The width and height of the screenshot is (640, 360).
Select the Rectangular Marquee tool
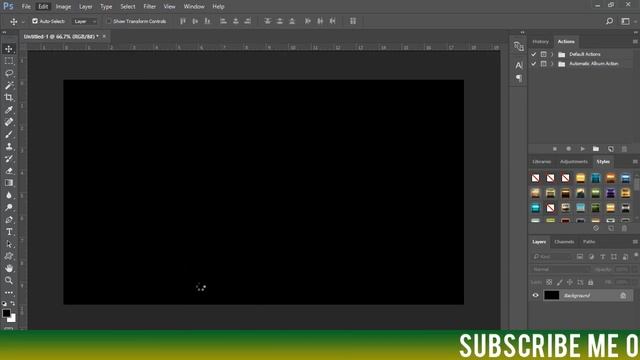tap(9, 61)
